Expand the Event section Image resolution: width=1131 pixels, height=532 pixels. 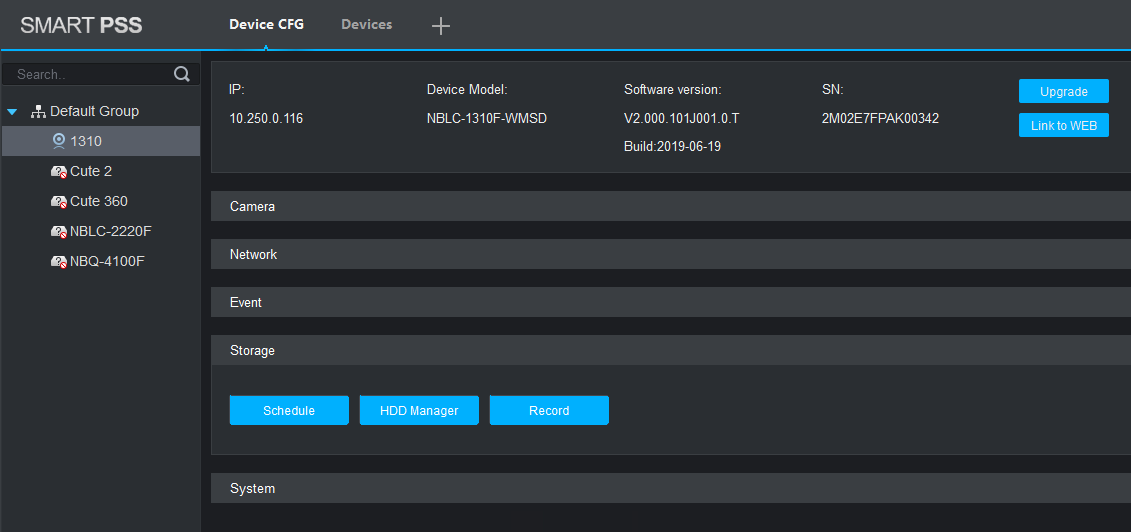[x=671, y=303]
